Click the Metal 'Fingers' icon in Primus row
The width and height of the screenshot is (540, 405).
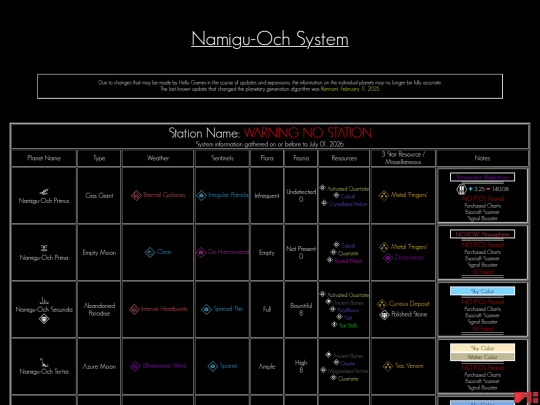(384, 195)
